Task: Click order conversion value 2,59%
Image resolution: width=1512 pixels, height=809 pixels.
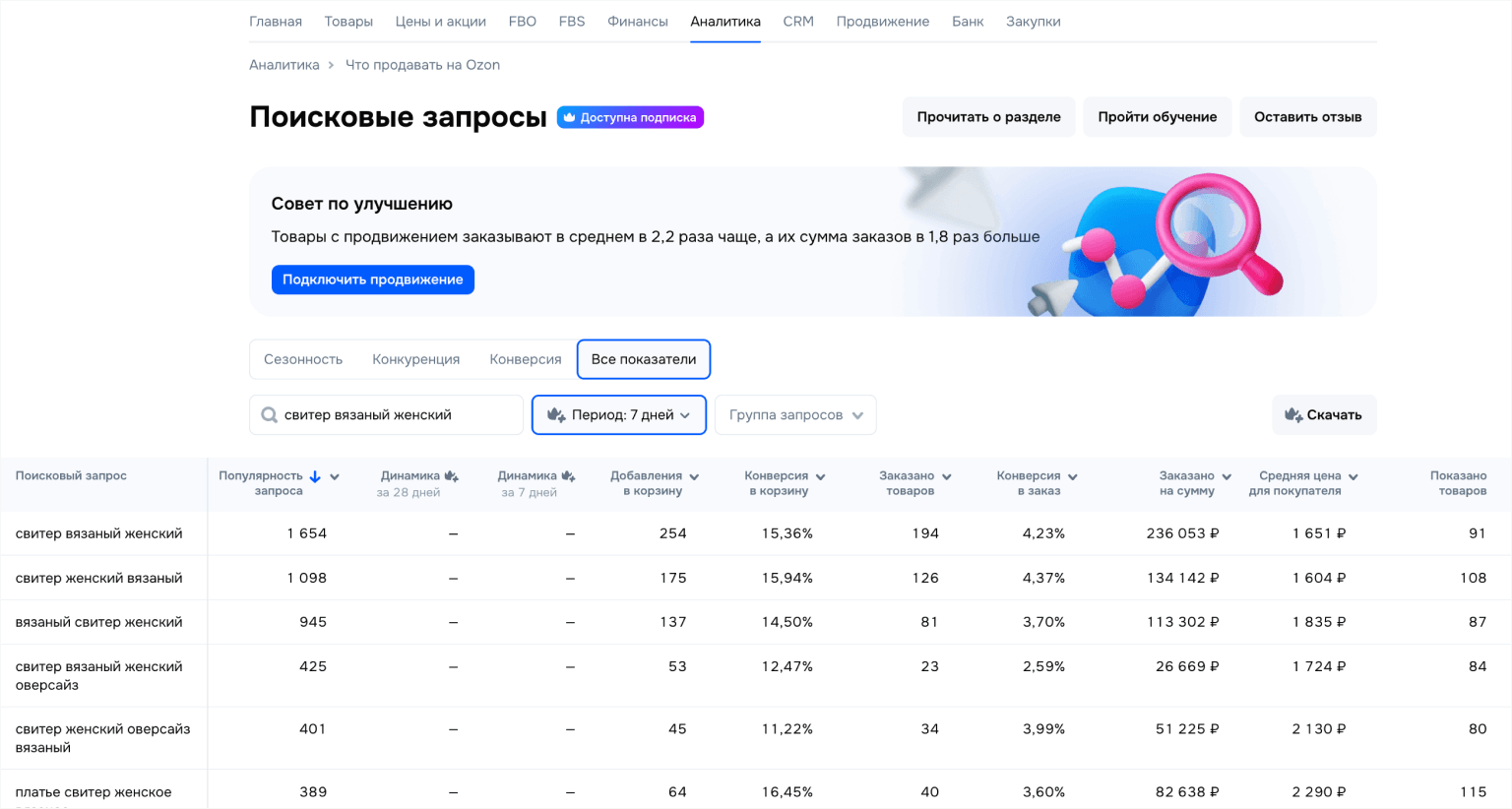Action: 1043,666
